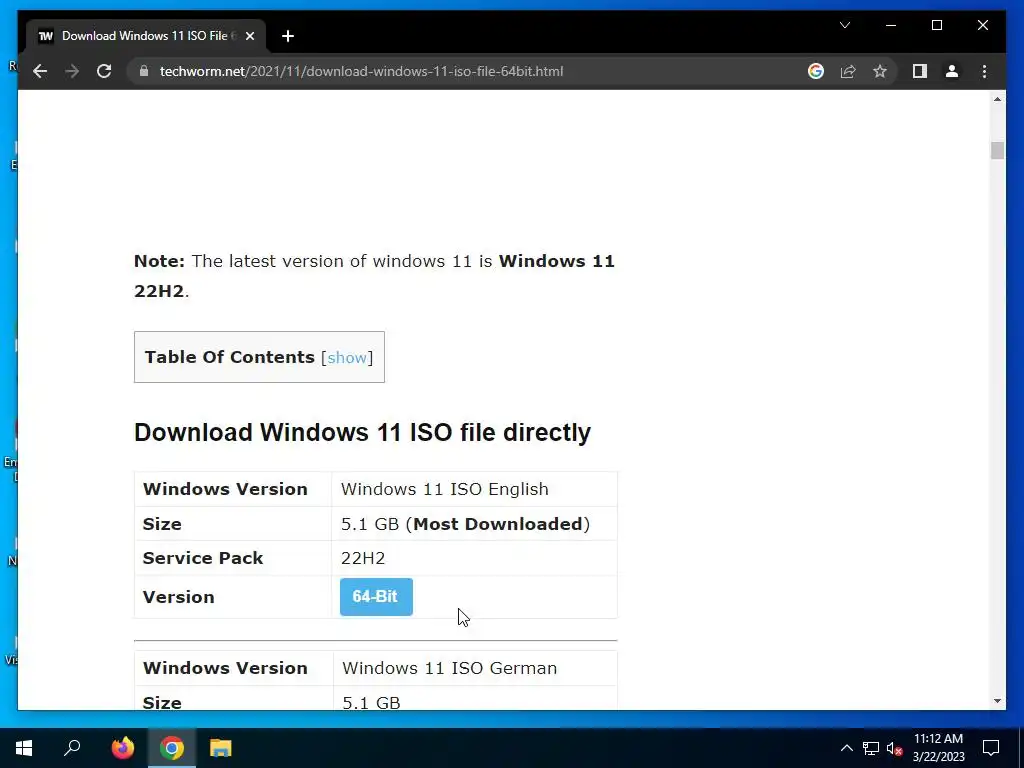
Task: Open the Windows Start menu
Action: pyautogui.click(x=24, y=748)
